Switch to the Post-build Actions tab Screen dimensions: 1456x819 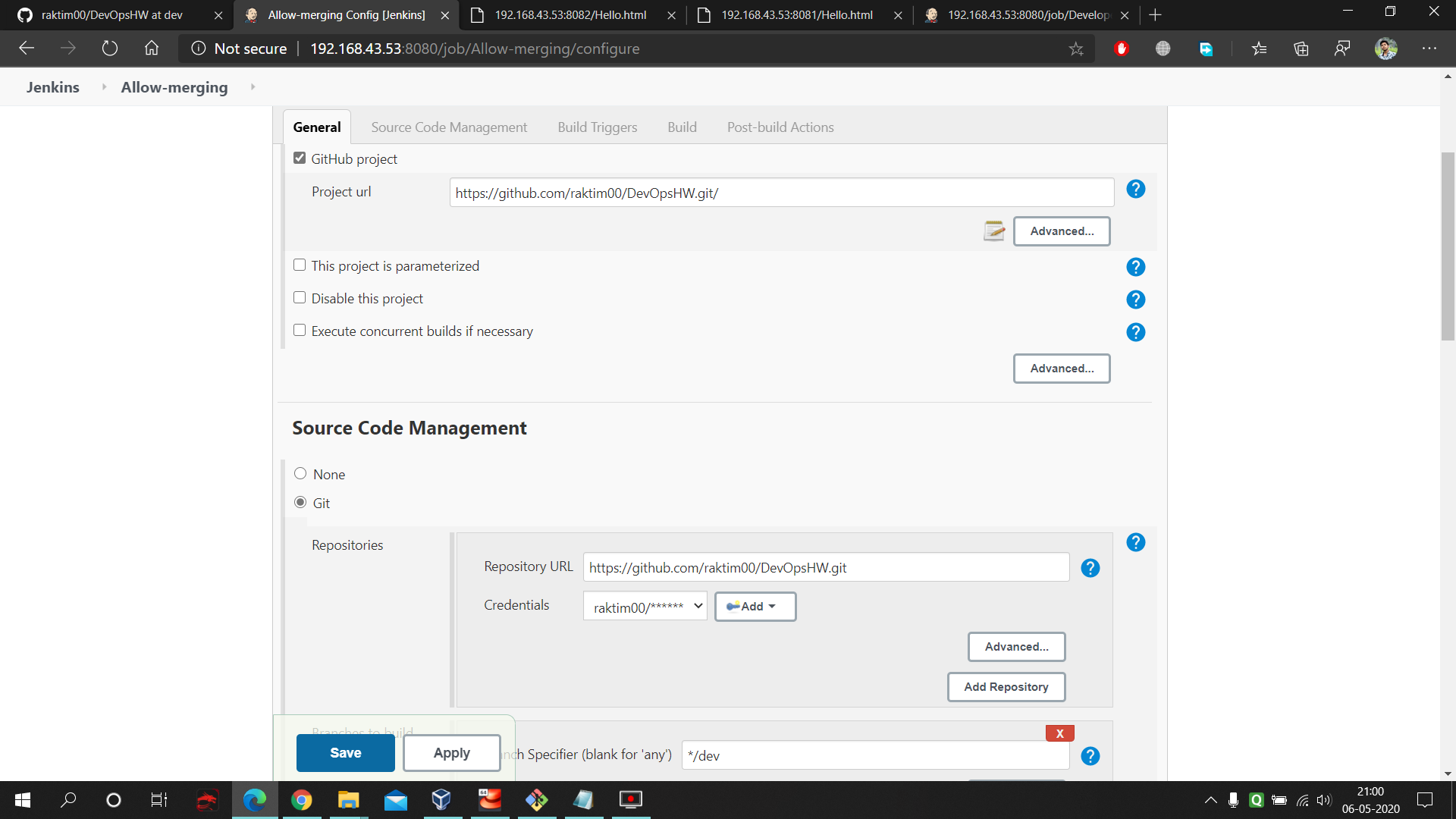pyautogui.click(x=778, y=126)
